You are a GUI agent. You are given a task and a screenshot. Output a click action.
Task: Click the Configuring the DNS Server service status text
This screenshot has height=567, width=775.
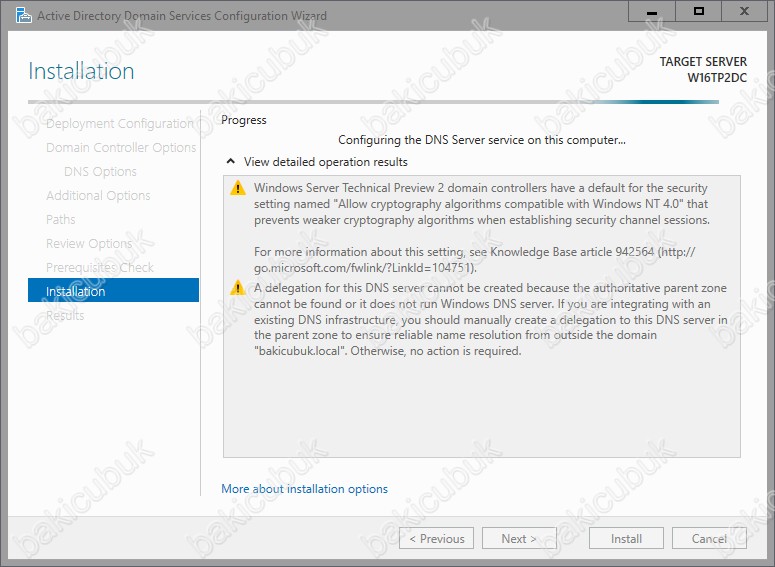(x=482, y=140)
